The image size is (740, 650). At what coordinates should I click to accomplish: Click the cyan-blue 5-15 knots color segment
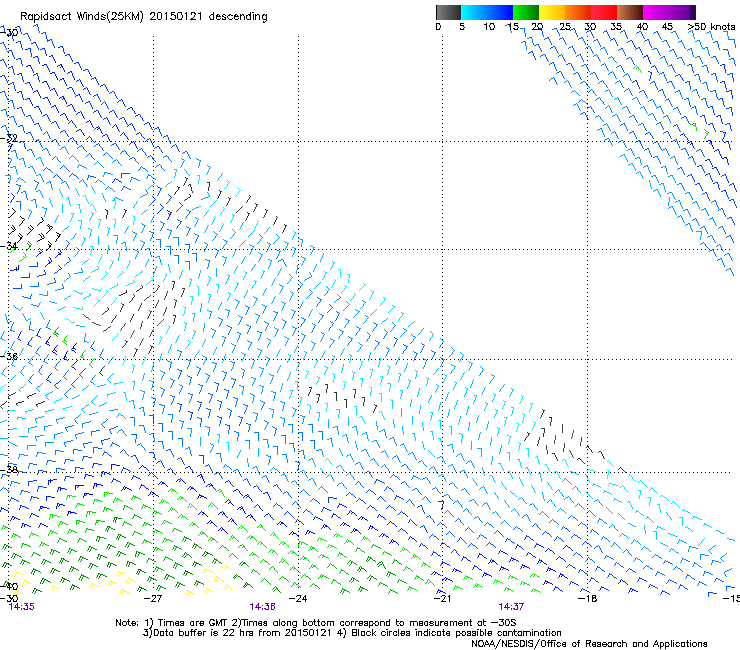pyautogui.click(x=487, y=12)
